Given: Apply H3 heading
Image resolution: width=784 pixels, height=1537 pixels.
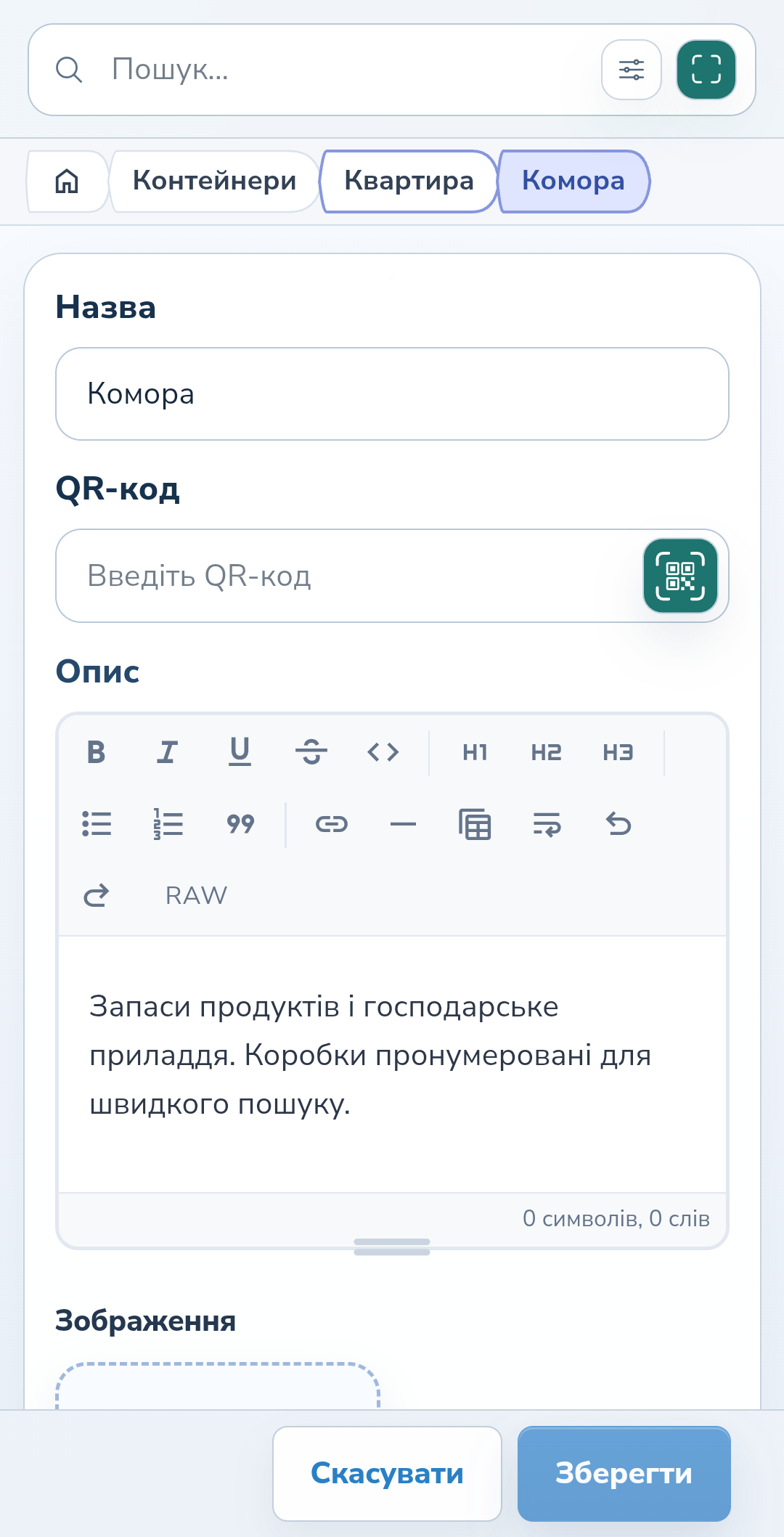Looking at the screenshot, I should 618,752.
